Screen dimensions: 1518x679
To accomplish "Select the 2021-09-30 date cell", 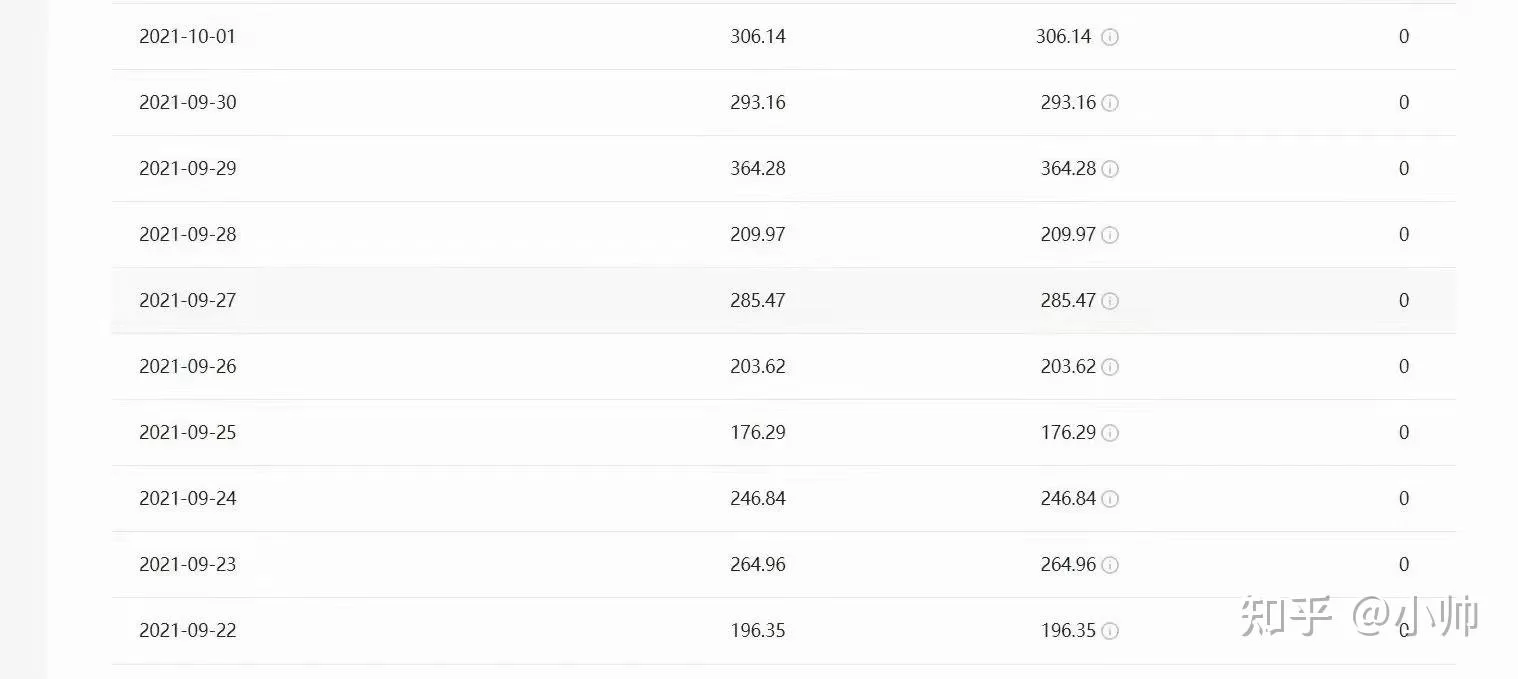I will [x=188, y=103].
